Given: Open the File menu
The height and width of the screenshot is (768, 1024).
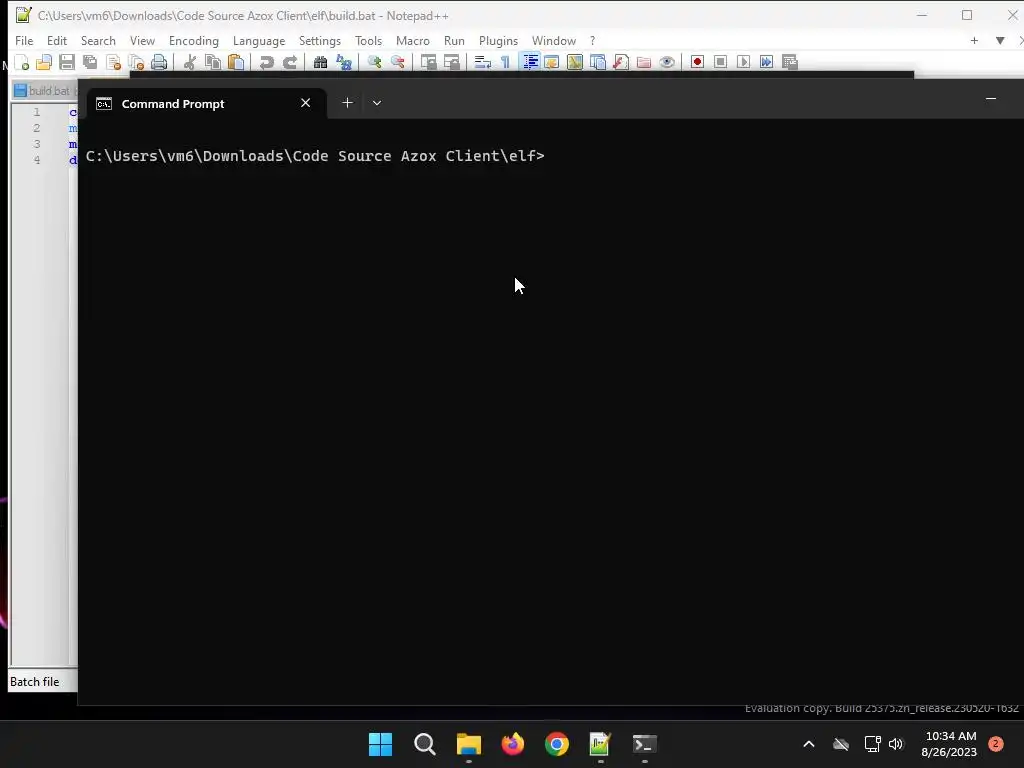Looking at the screenshot, I should [x=24, y=40].
